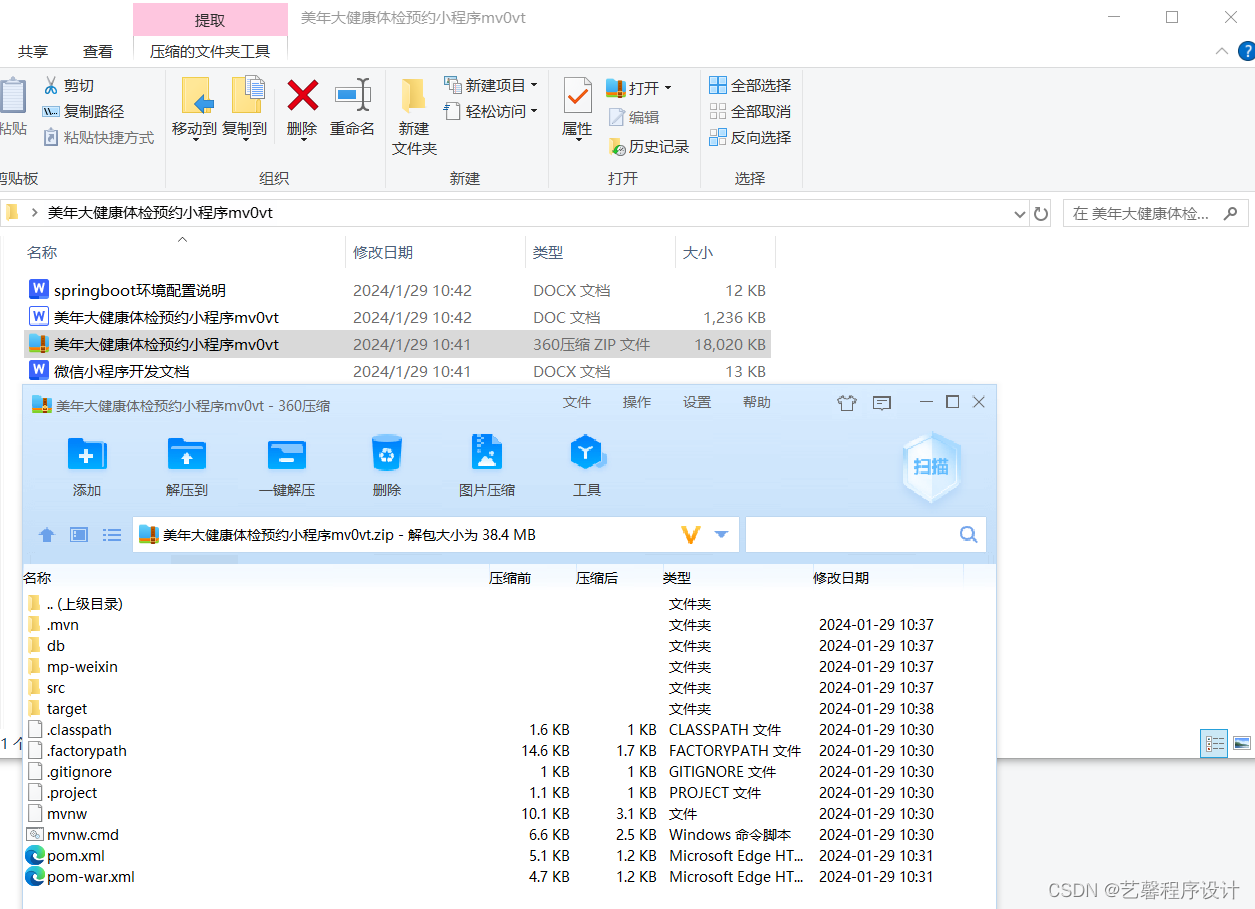This screenshot has height=909, width=1255.
Task: Click Select All (全部选择) in ribbon
Action: click(750, 85)
